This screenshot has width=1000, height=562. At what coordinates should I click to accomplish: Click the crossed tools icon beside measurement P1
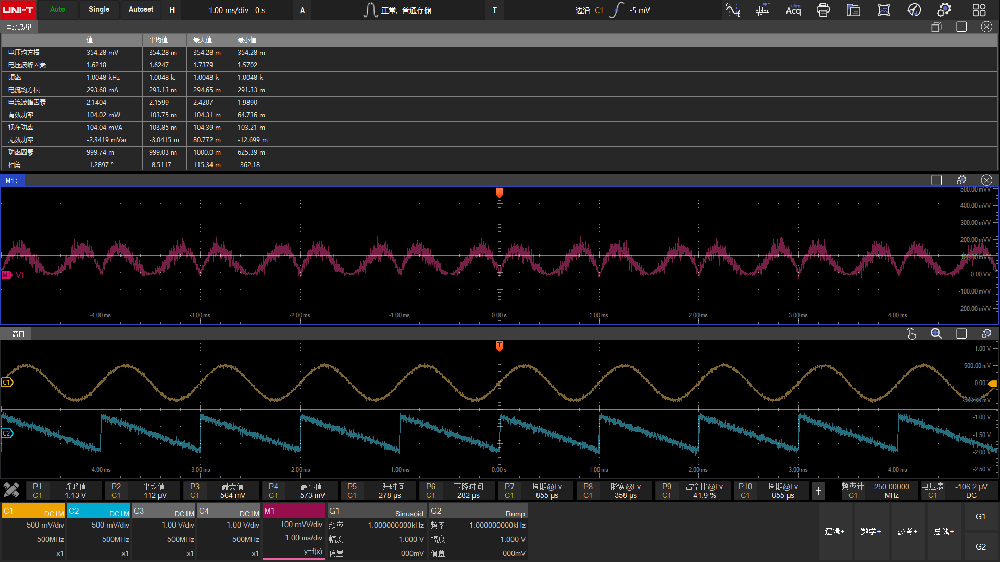[x=12, y=490]
